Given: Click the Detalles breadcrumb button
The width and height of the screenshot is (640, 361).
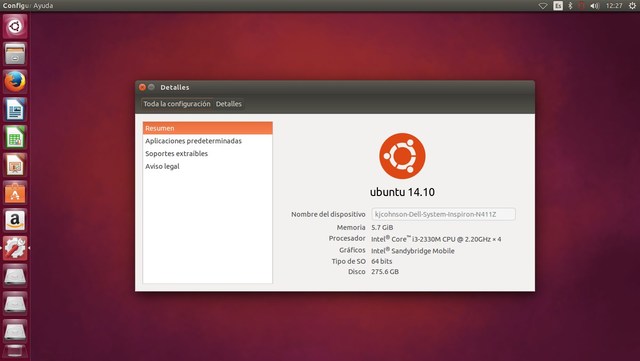Looking at the screenshot, I should (229, 104).
